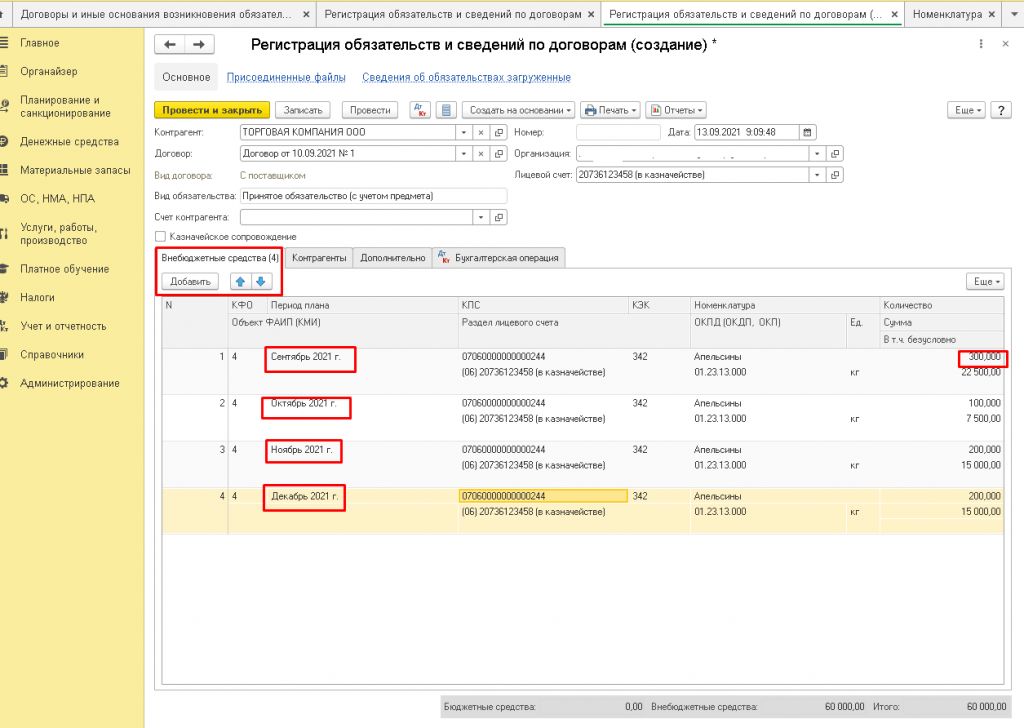
Task: Open the Присоединенные файлы link
Action: pos(286,77)
